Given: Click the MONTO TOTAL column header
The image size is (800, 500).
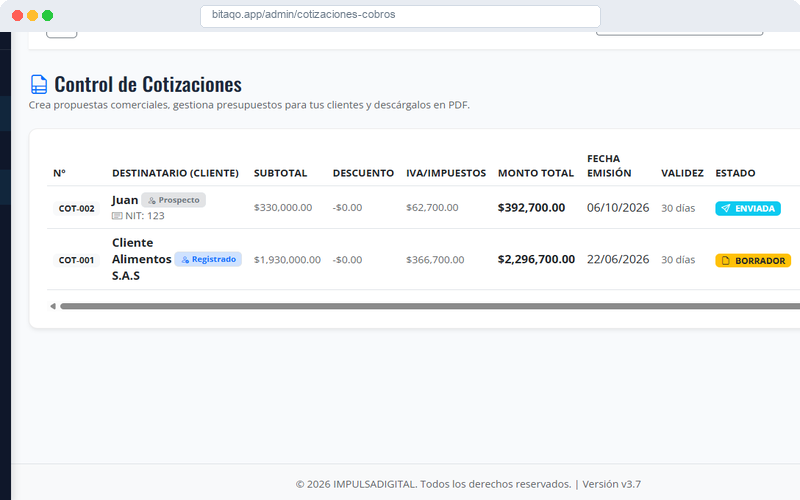Looking at the screenshot, I should coord(536,173).
